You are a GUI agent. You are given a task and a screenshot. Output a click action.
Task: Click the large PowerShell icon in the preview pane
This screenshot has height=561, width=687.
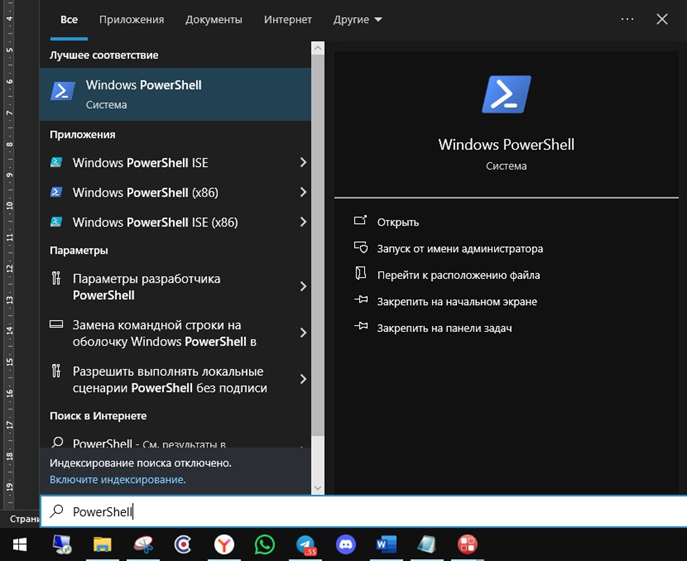[x=506, y=94]
